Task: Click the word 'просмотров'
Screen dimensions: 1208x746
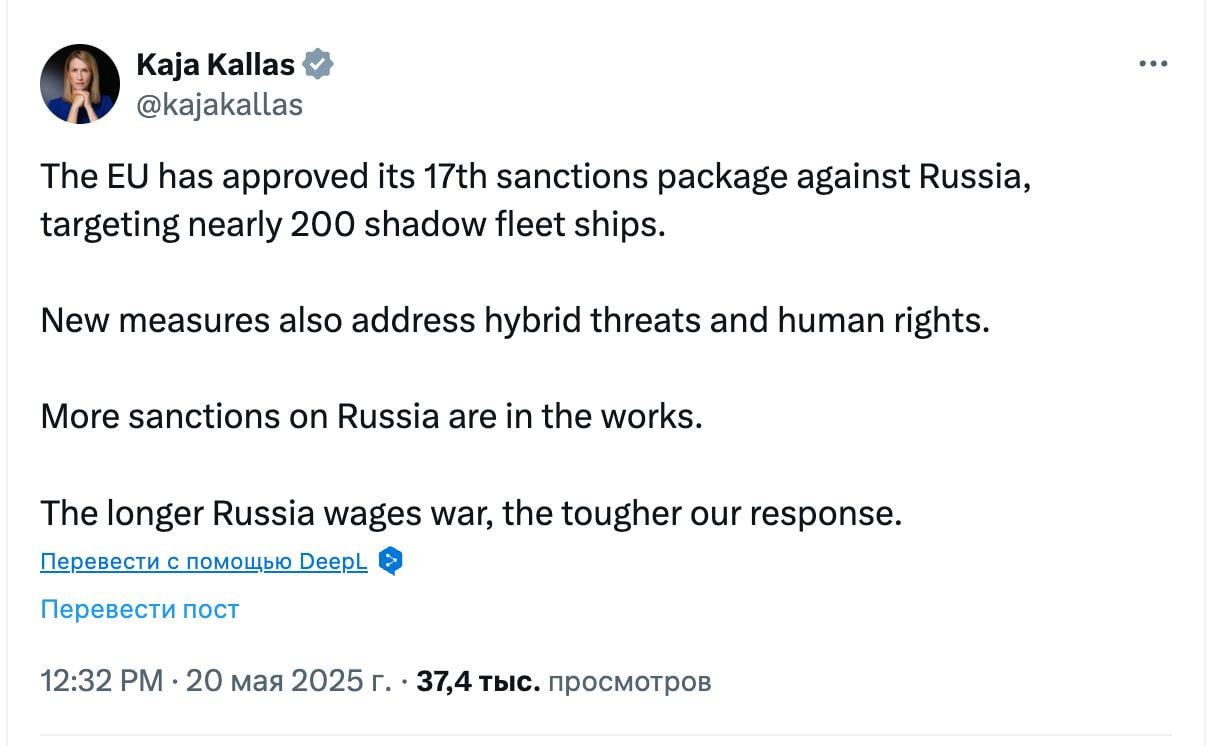Action: [x=630, y=681]
